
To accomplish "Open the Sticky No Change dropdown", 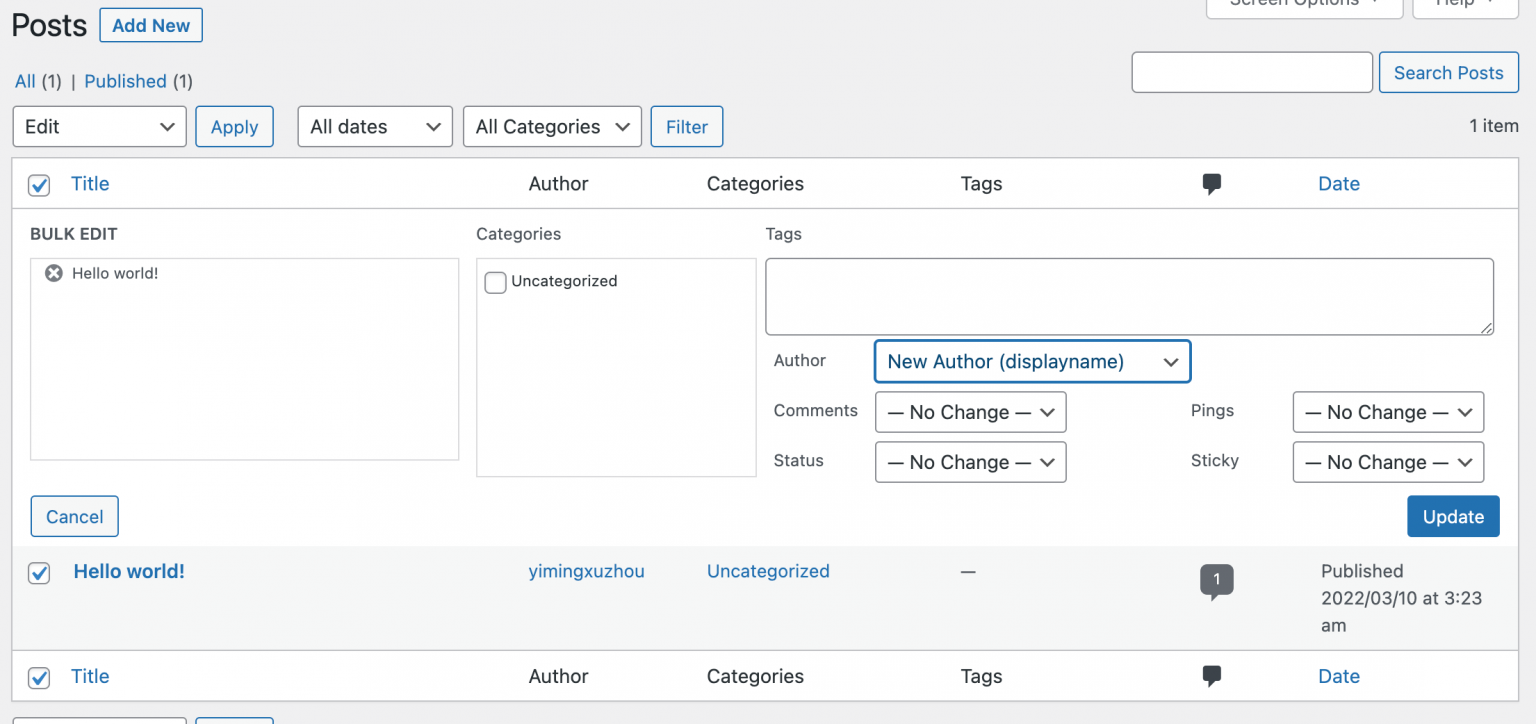I will point(1388,462).
